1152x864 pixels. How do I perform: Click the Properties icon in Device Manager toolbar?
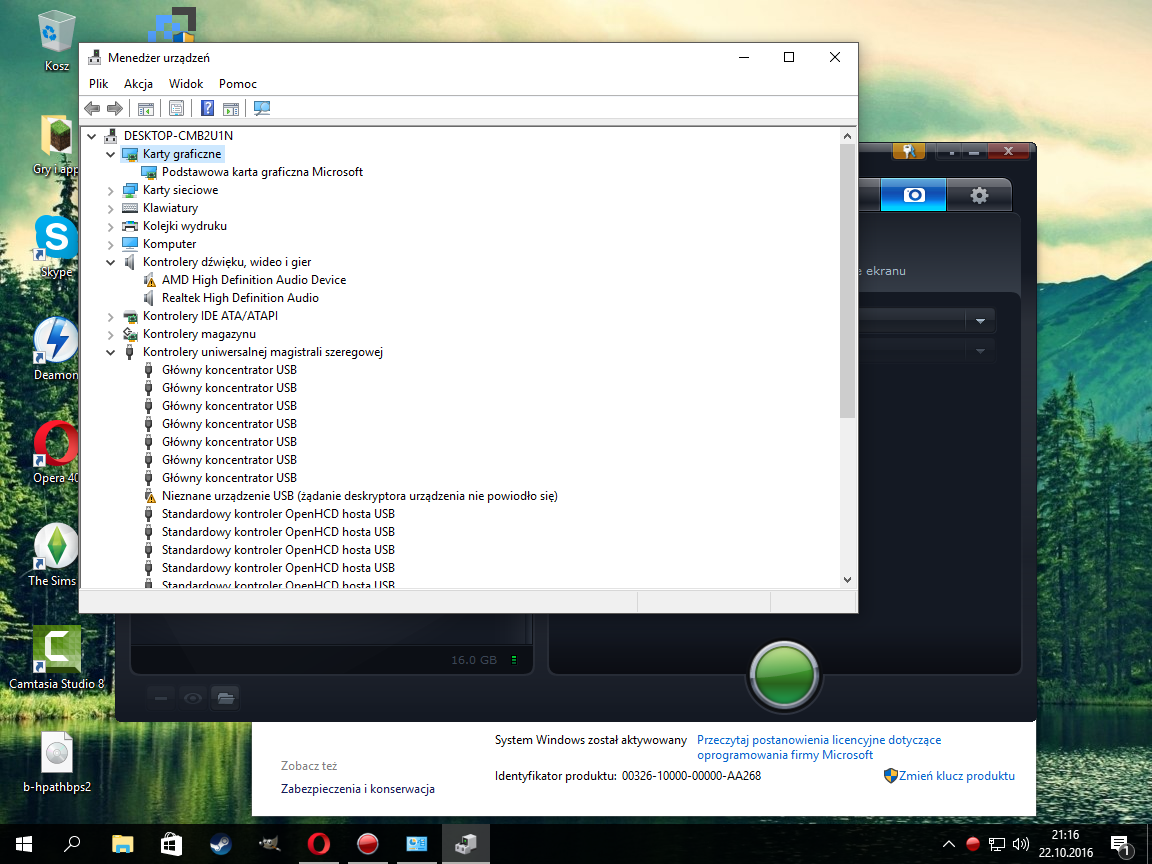[x=176, y=108]
